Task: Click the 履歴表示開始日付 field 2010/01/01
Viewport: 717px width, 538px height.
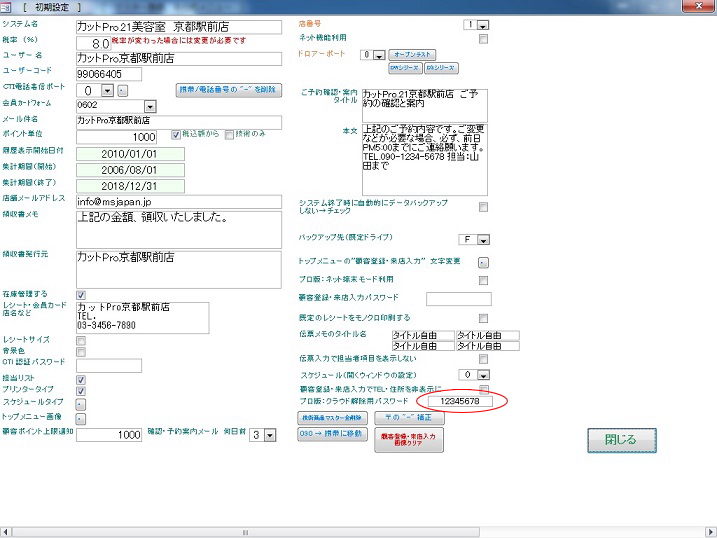Action: 130,154
